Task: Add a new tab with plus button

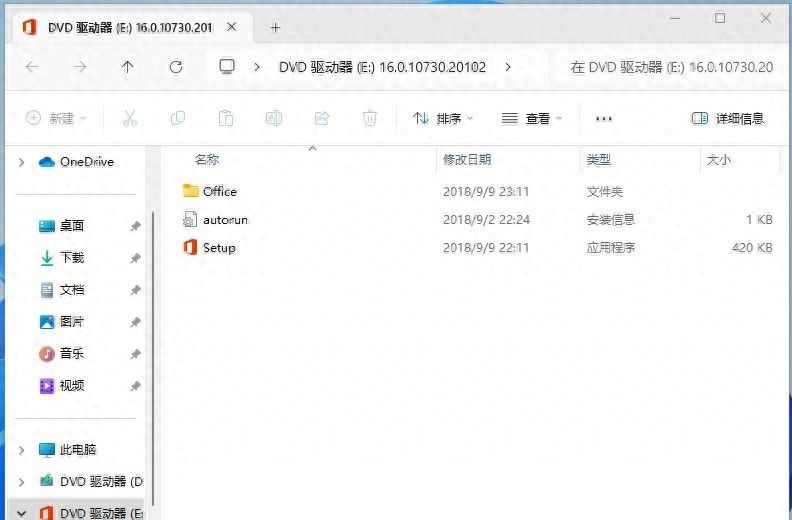Action: [275, 28]
